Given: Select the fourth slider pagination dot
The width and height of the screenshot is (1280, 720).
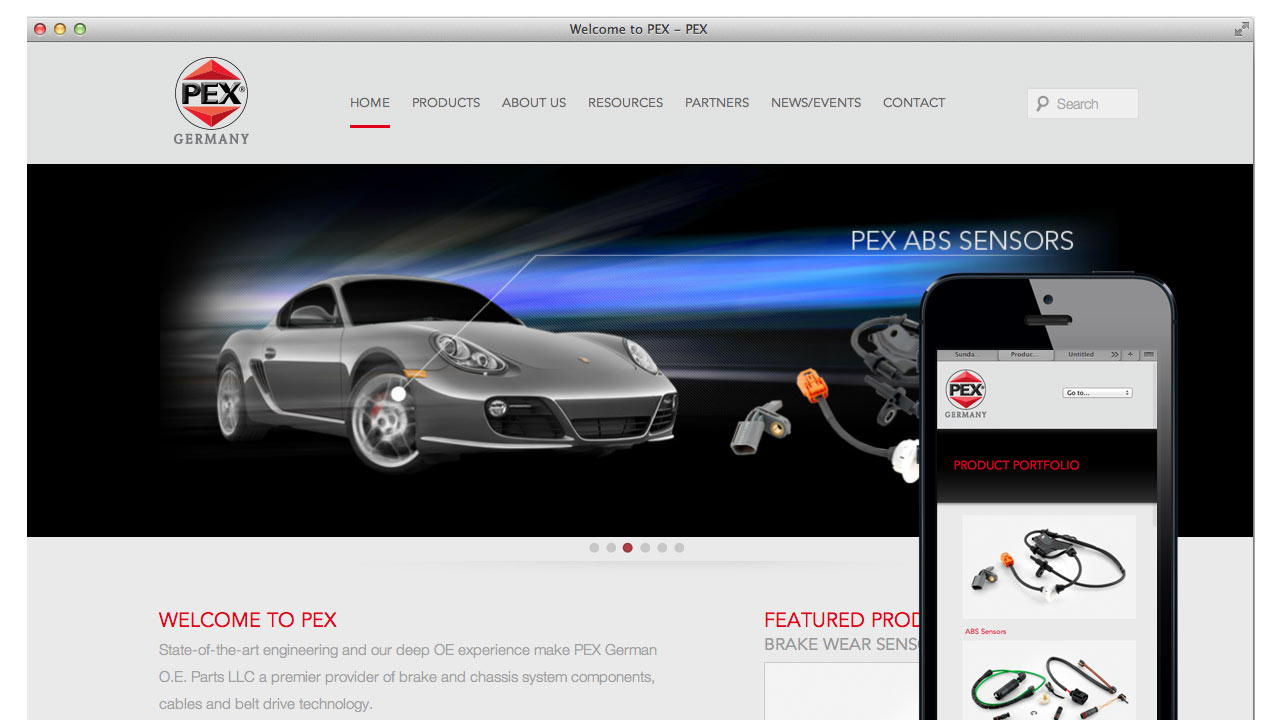Looking at the screenshot, I should [645, 548].
